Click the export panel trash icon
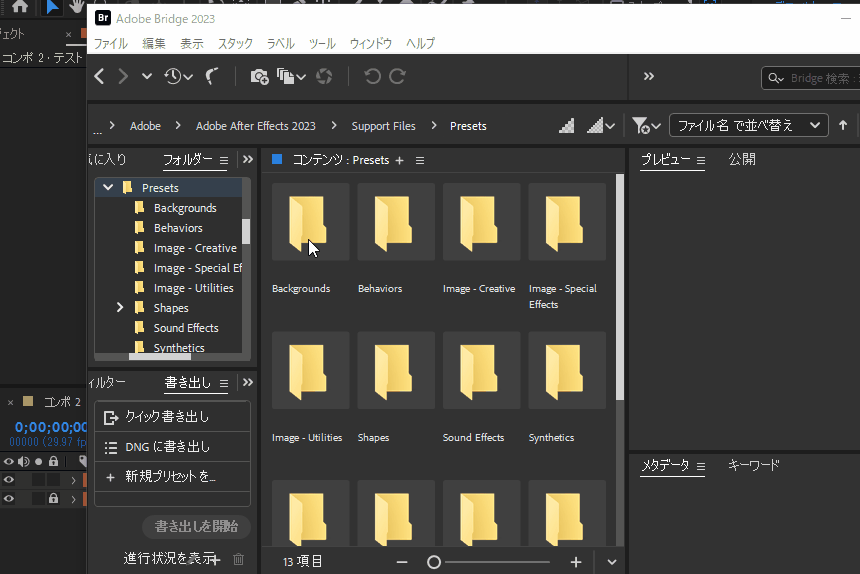 click(238, 559)
